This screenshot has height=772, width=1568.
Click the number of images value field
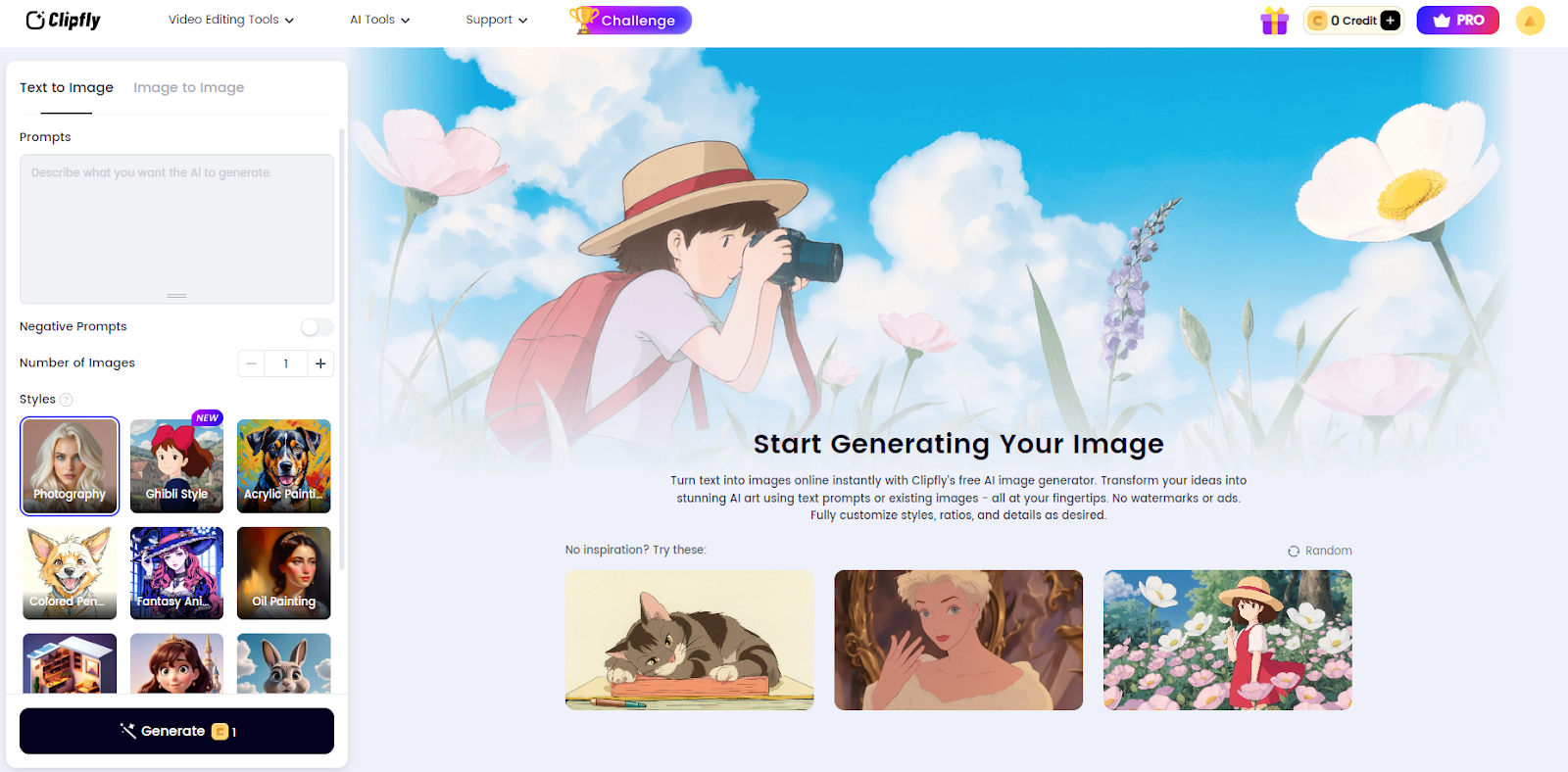[286, 363]
